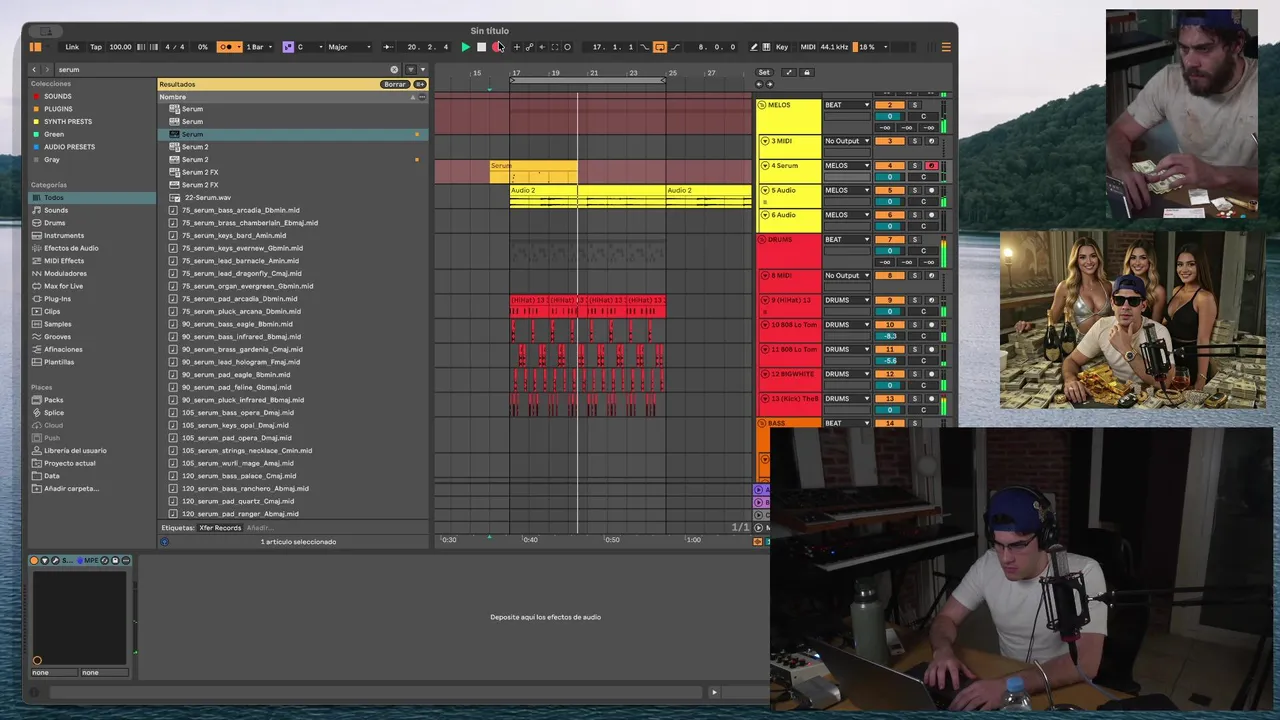Click the orange view toggle icon top left
1280x720 pixels.
(x=36, y=47)
